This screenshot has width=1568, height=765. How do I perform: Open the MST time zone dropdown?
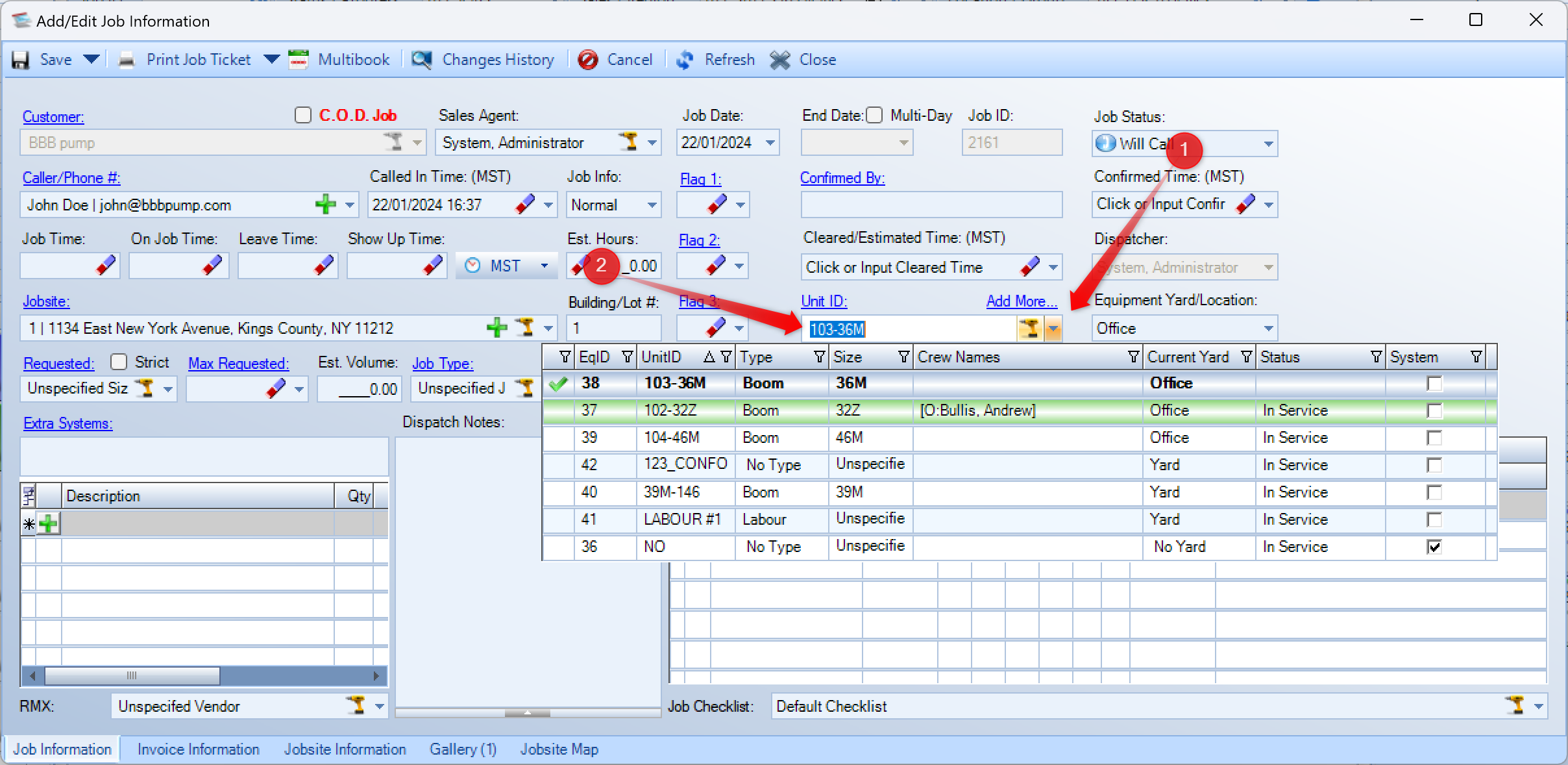(545, 266)
